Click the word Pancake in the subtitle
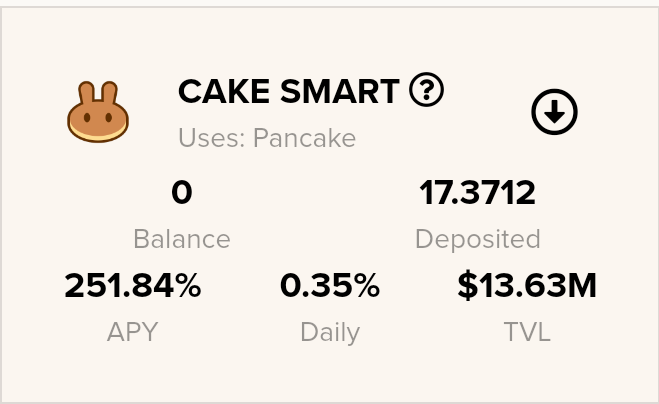Screen dimensions: 659x404 [x=304, y=138]
